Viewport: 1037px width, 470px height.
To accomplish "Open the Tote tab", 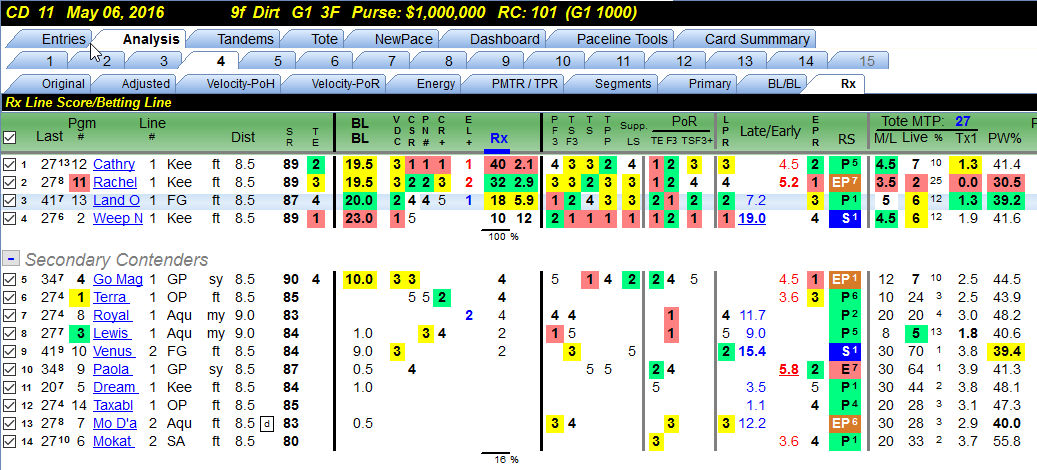I will [x=324, y=39].
